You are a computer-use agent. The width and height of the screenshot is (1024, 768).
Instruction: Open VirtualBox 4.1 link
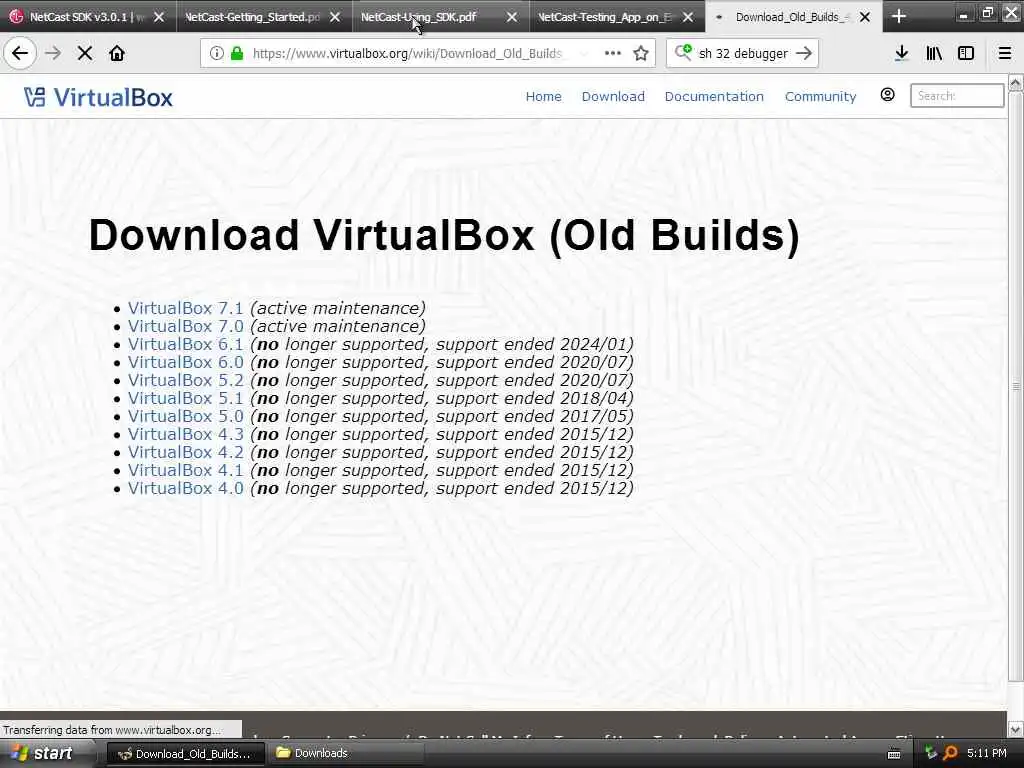click(x=185, y=470)
